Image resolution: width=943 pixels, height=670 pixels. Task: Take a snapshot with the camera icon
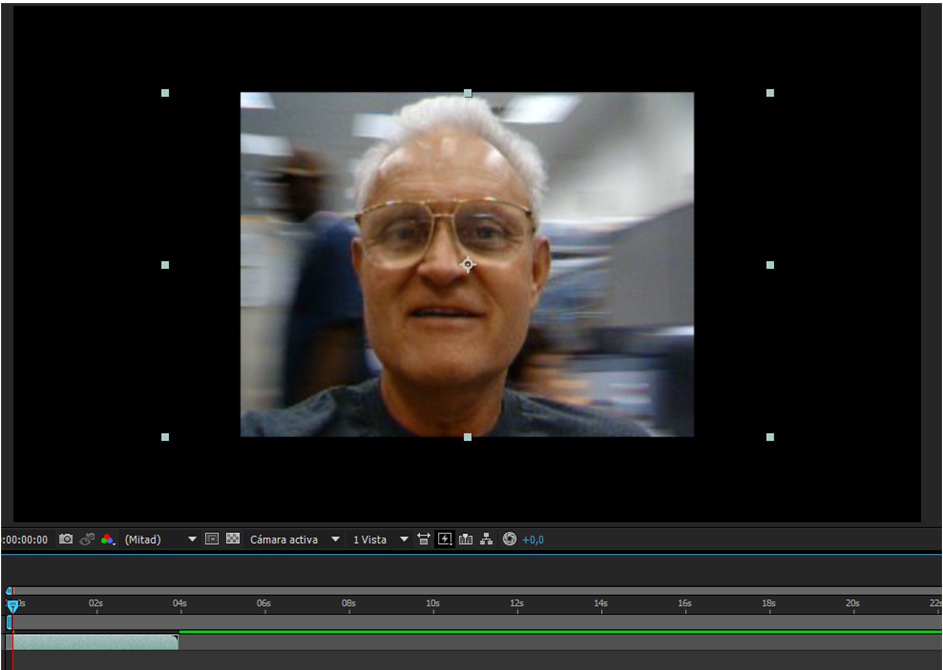[x=66, y=539]
